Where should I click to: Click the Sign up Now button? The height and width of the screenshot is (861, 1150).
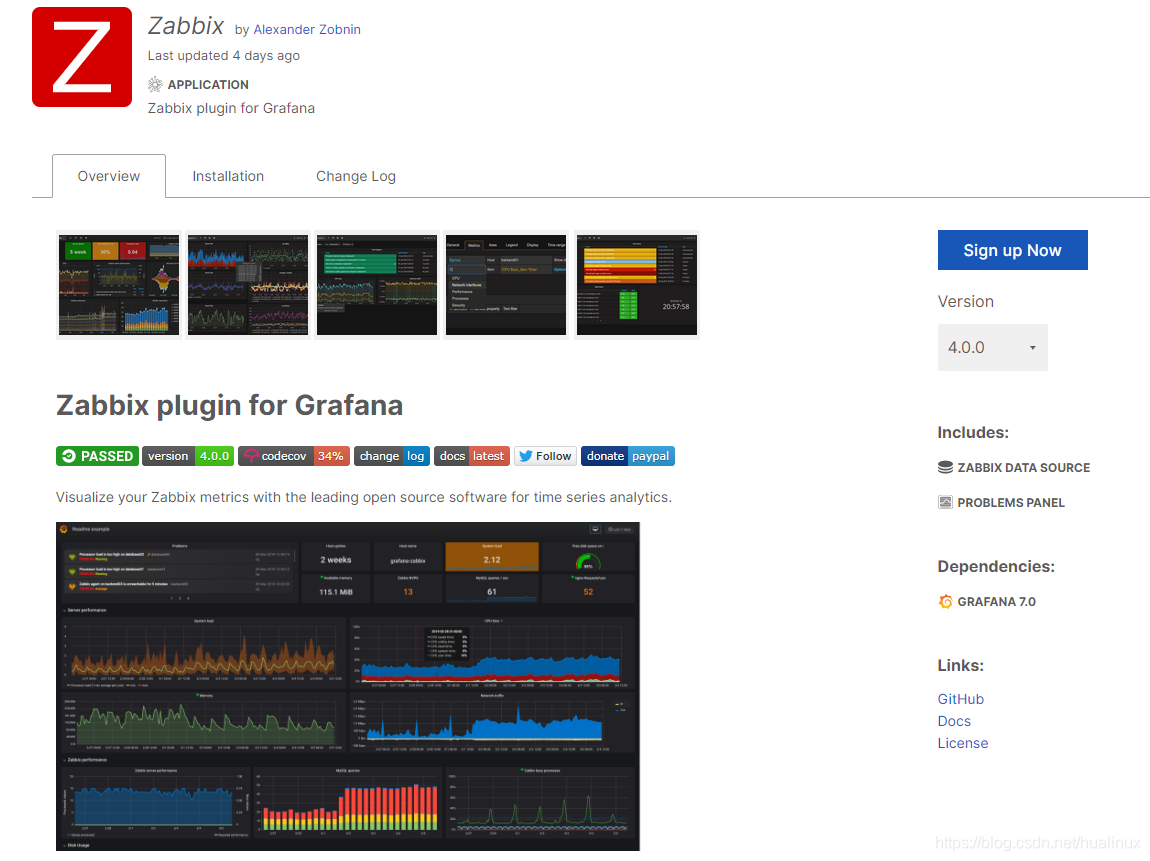pyautogui.click(x=1012, y=250)
